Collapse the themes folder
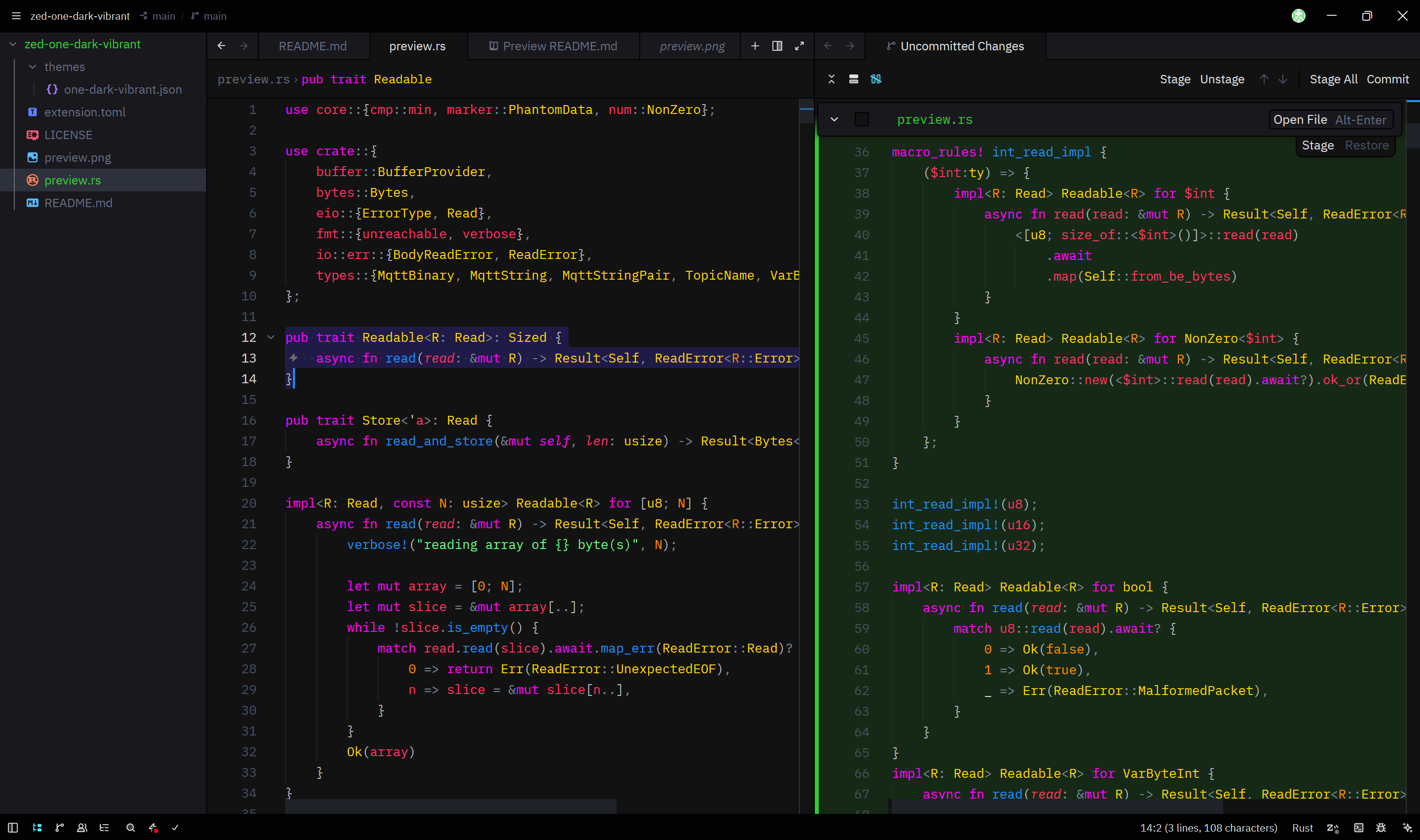This screenshot has width=1420, height=840. [33, 67]
